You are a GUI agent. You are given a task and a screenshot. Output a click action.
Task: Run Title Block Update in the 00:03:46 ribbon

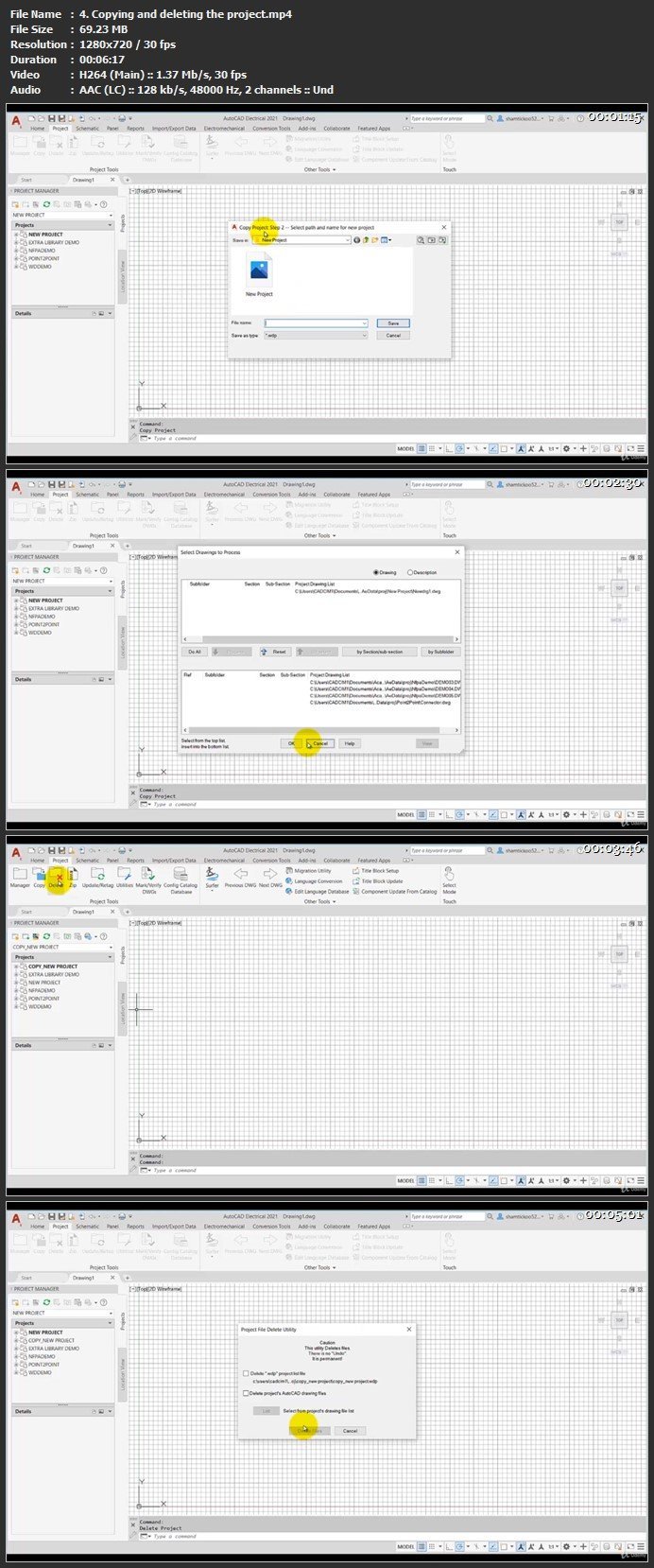pos(378,881)
